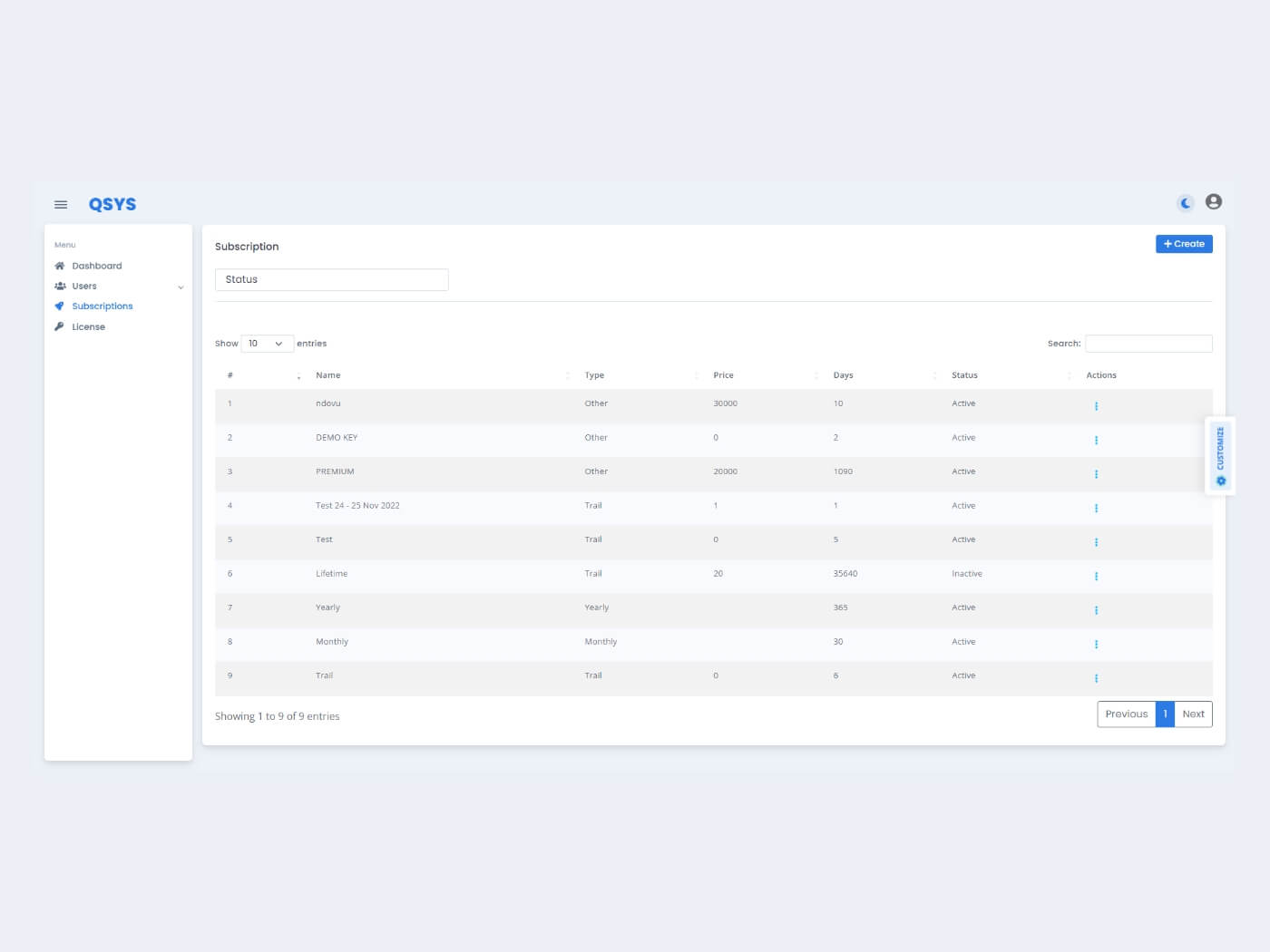The image size is (1270, 952).
Task: Open the user profile avatar icon
Action: tap(1214, 201)
